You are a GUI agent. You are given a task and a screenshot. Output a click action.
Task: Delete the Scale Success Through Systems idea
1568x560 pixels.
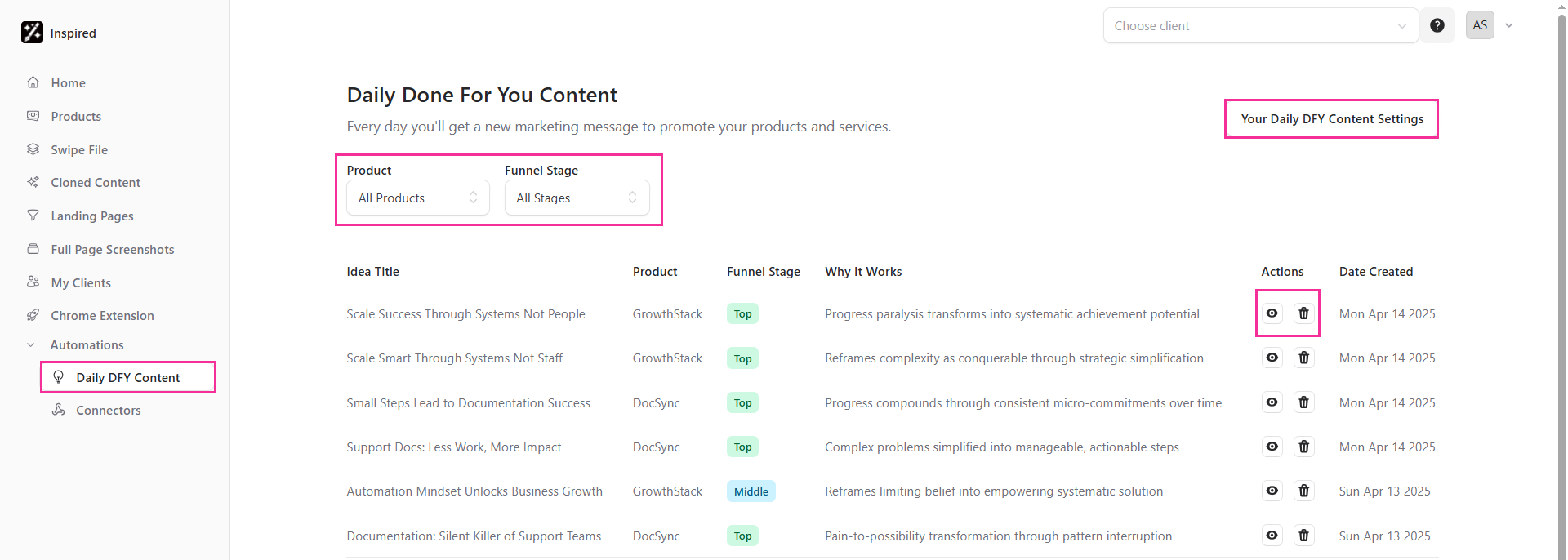pyautogui.click(x=1304, y=313)
